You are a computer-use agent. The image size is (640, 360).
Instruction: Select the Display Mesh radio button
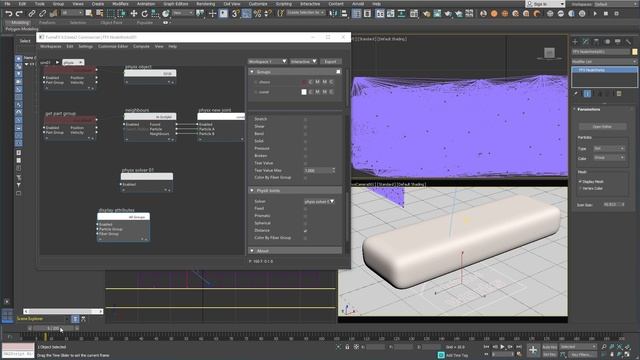[x=580, y=181]
